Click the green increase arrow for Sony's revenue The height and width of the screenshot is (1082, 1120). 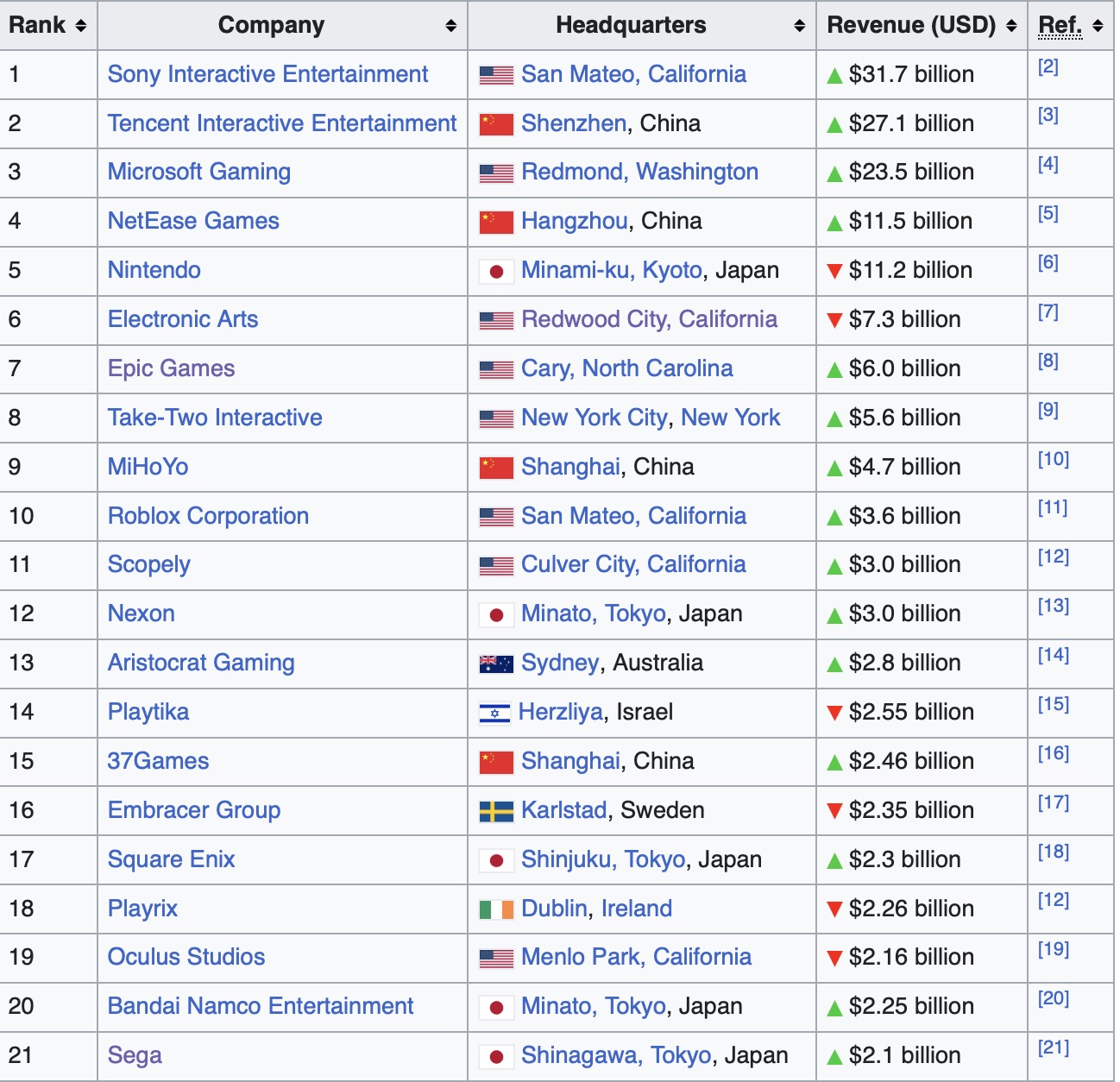pos(834,76)
